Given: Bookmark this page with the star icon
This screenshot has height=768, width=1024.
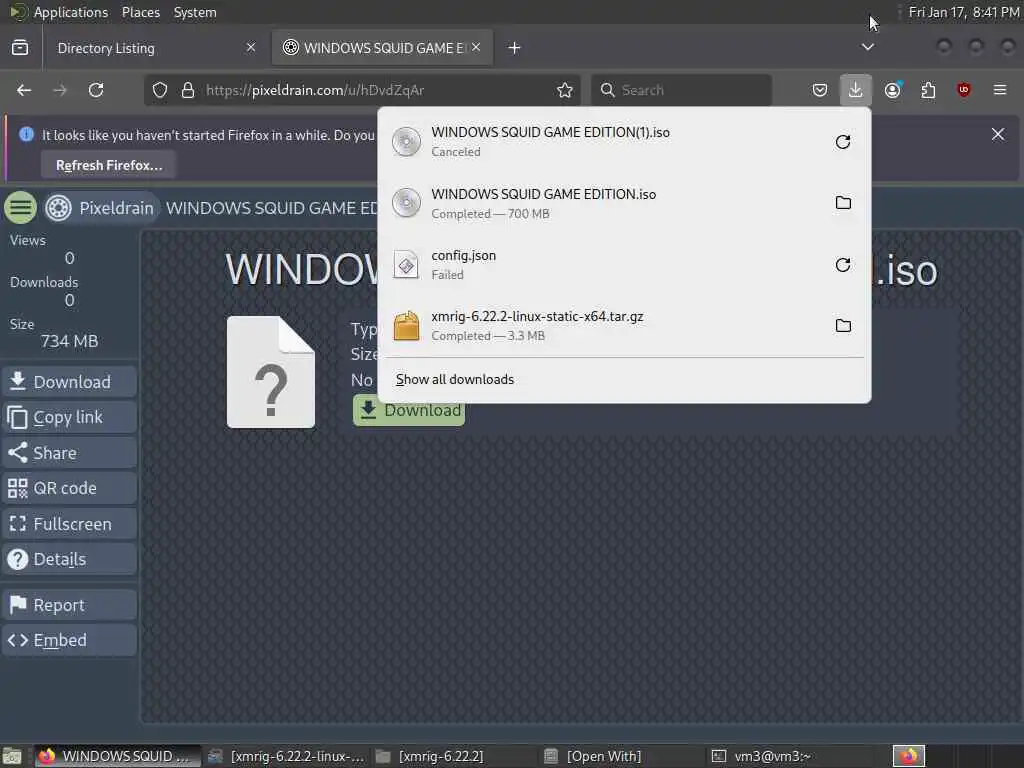Looking at the screenshot, I should [x=565, y=90].
